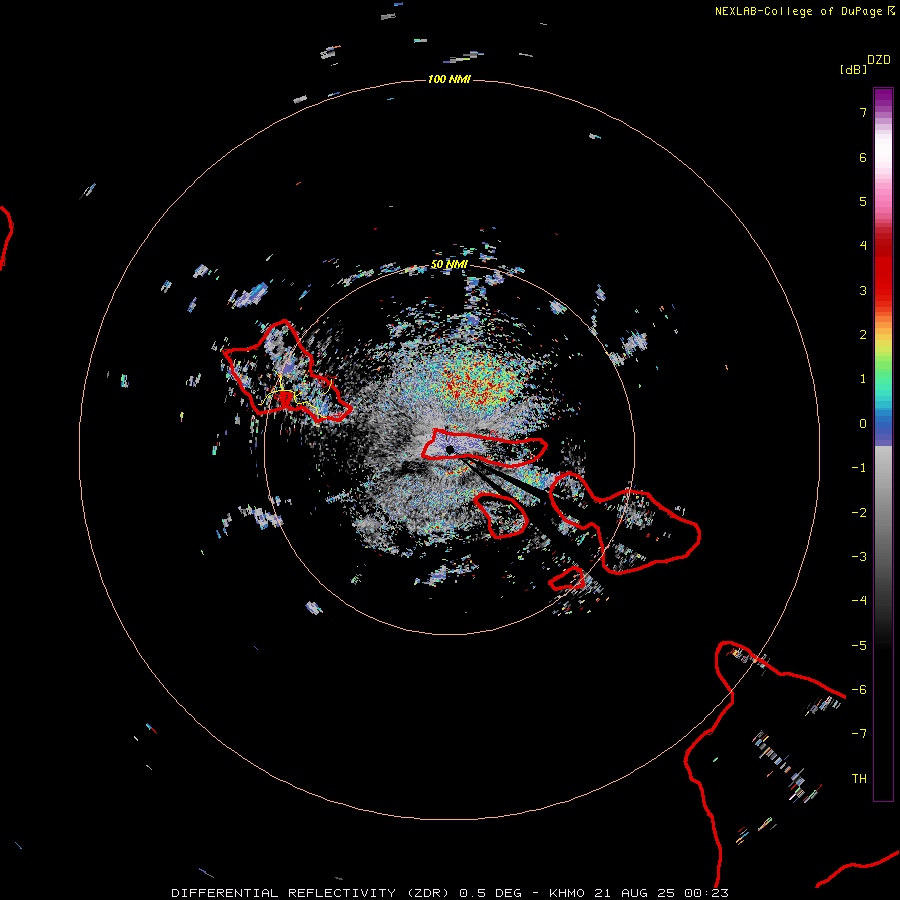The width and height of the screenshot is (900, 900).
Task: Click the Differential Reflectivity title caption
Action: tap(450, 893)
